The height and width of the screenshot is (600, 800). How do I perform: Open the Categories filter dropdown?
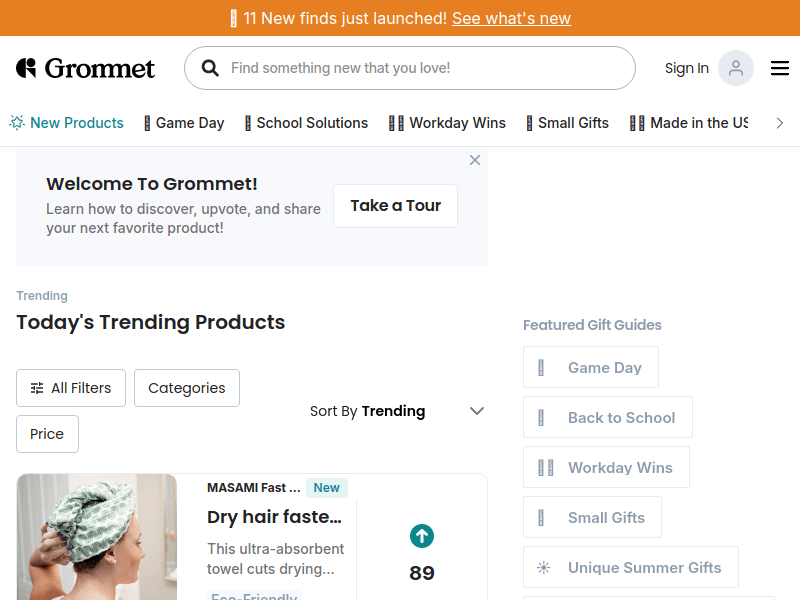click(187, 388)
